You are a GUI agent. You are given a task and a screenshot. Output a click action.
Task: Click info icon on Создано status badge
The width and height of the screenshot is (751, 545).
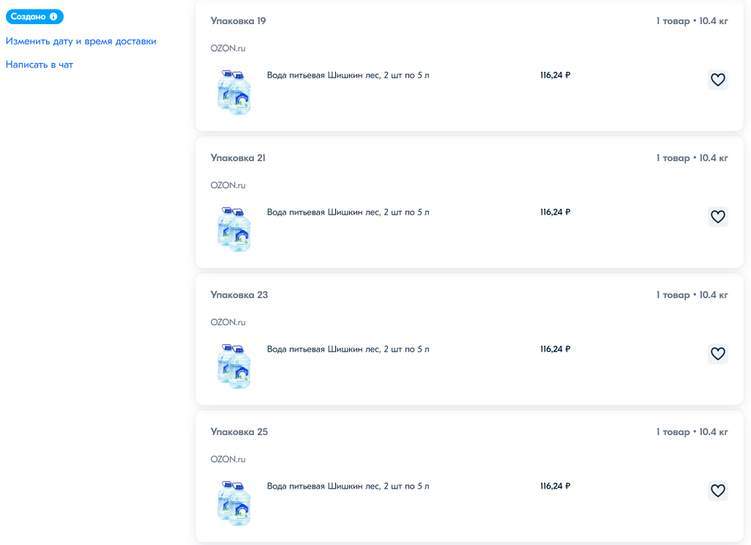54,17
